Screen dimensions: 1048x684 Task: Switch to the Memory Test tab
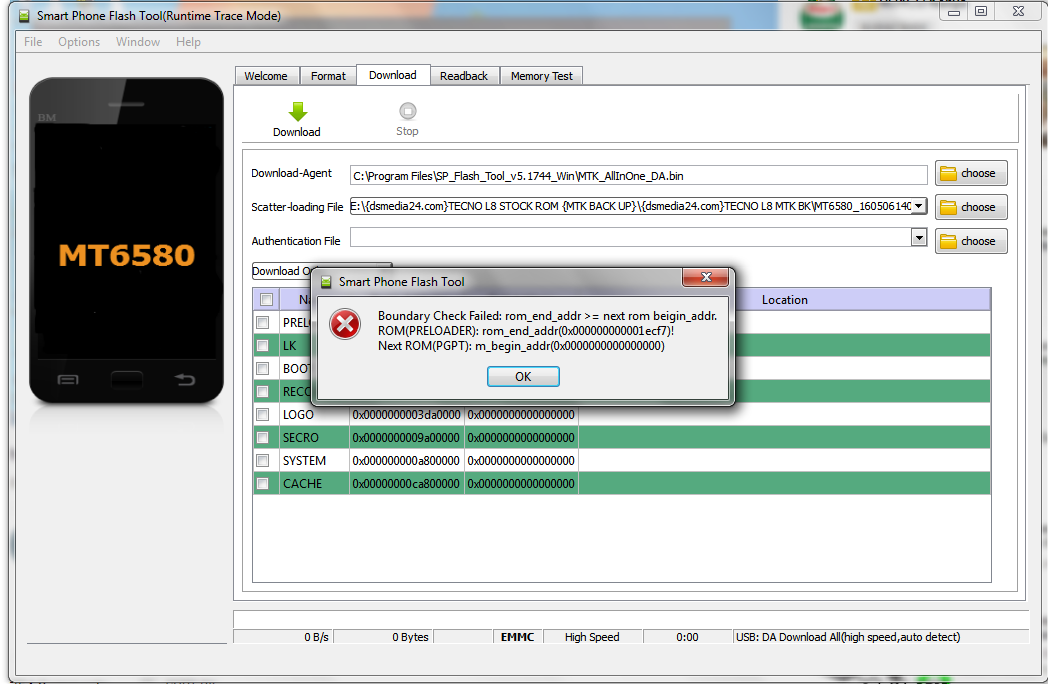click(x=541, y=76)
